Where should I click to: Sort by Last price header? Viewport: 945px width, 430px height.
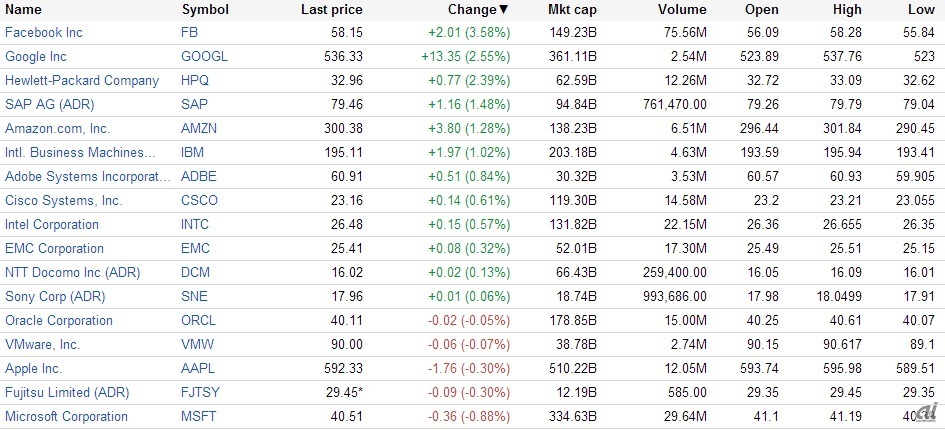(331, 10)
